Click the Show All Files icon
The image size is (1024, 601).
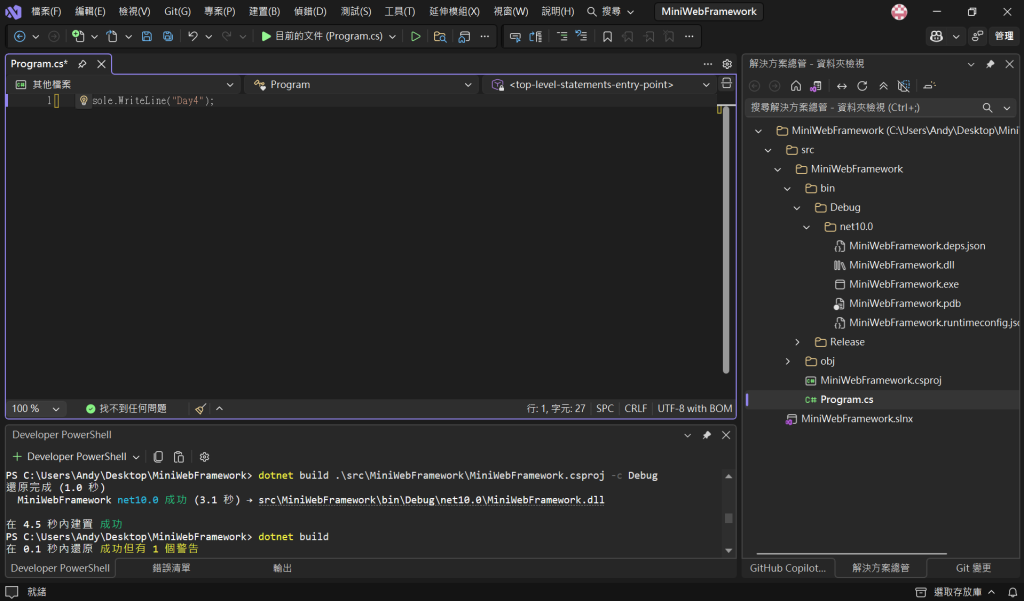[904, 86]
